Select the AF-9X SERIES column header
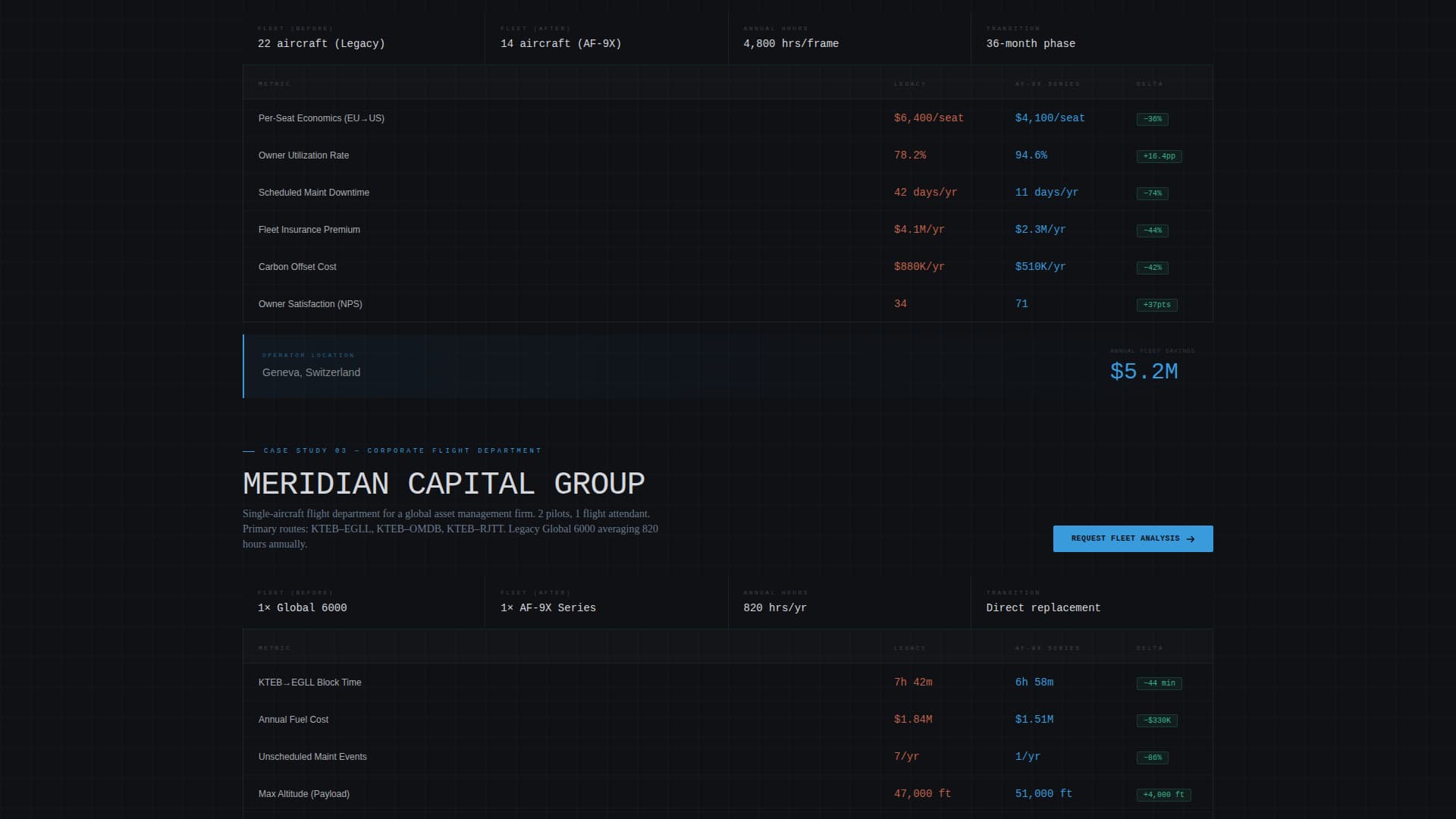 (1048, 84)
